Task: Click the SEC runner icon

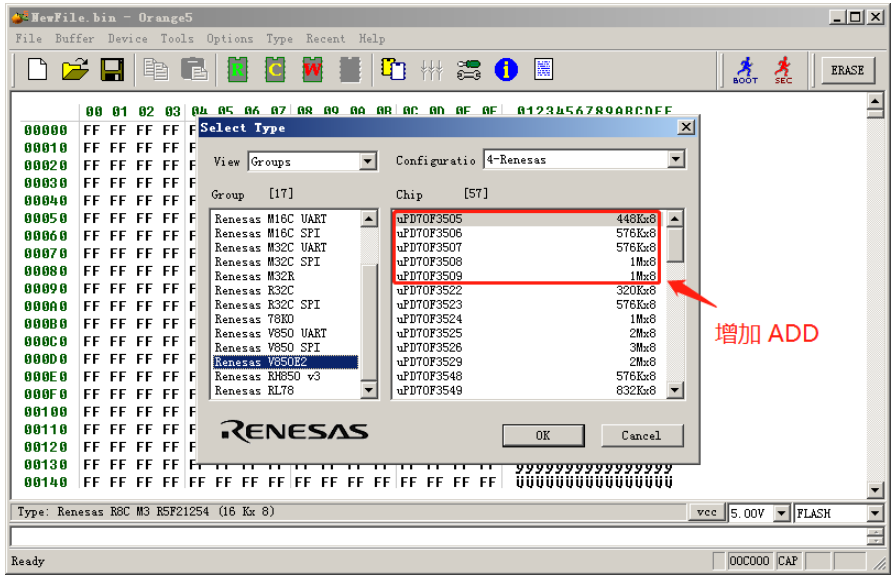Action: 783,70
